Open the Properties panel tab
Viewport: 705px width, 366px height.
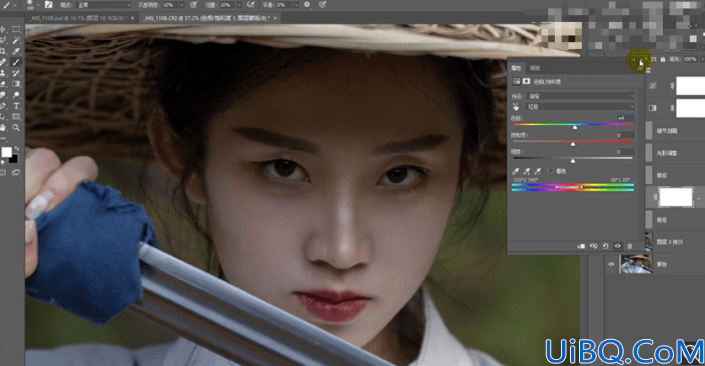click(516, 68)
